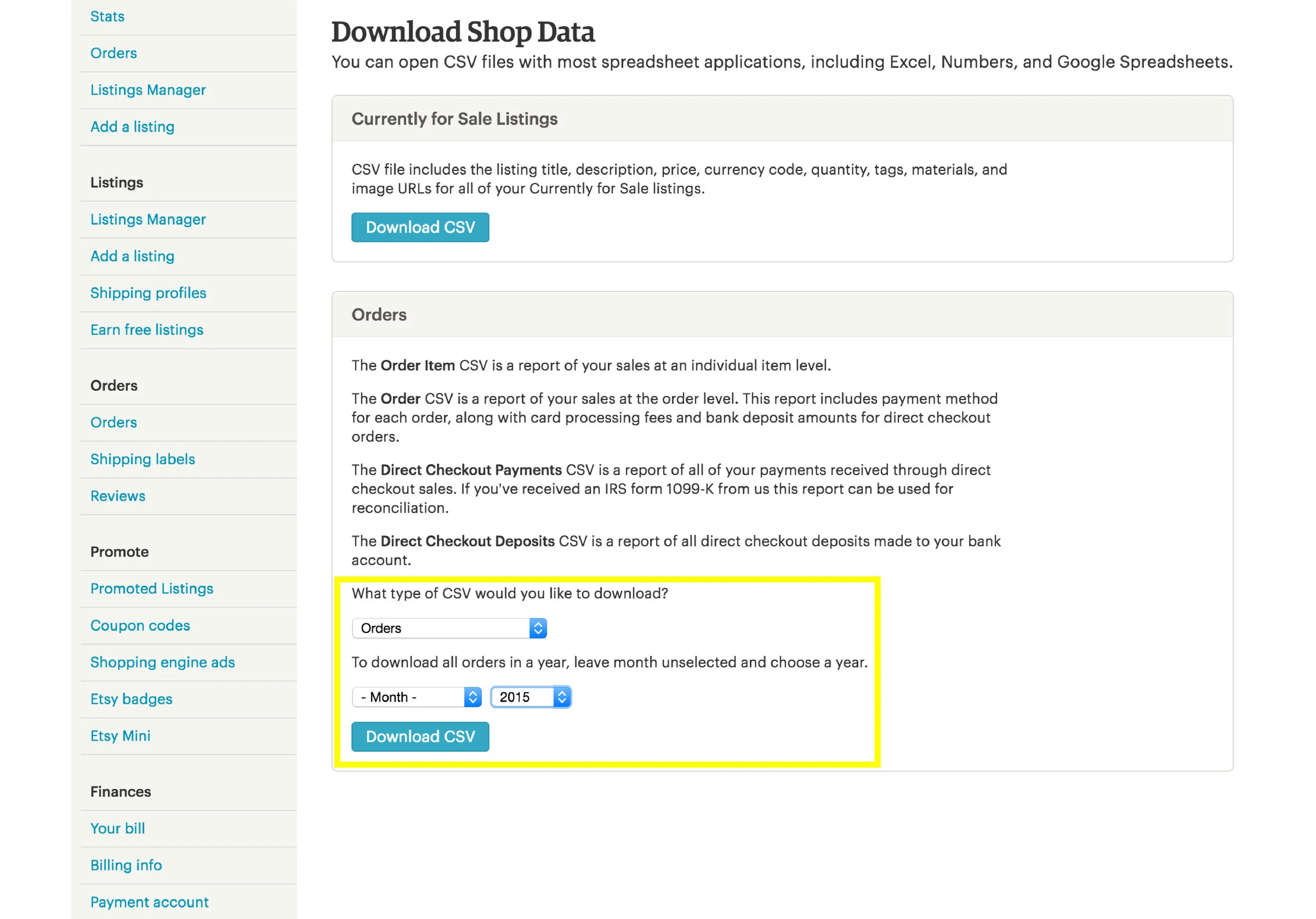Click the Etsy badges link
The width and height of the screenshot is (1316, 919).
131,698
